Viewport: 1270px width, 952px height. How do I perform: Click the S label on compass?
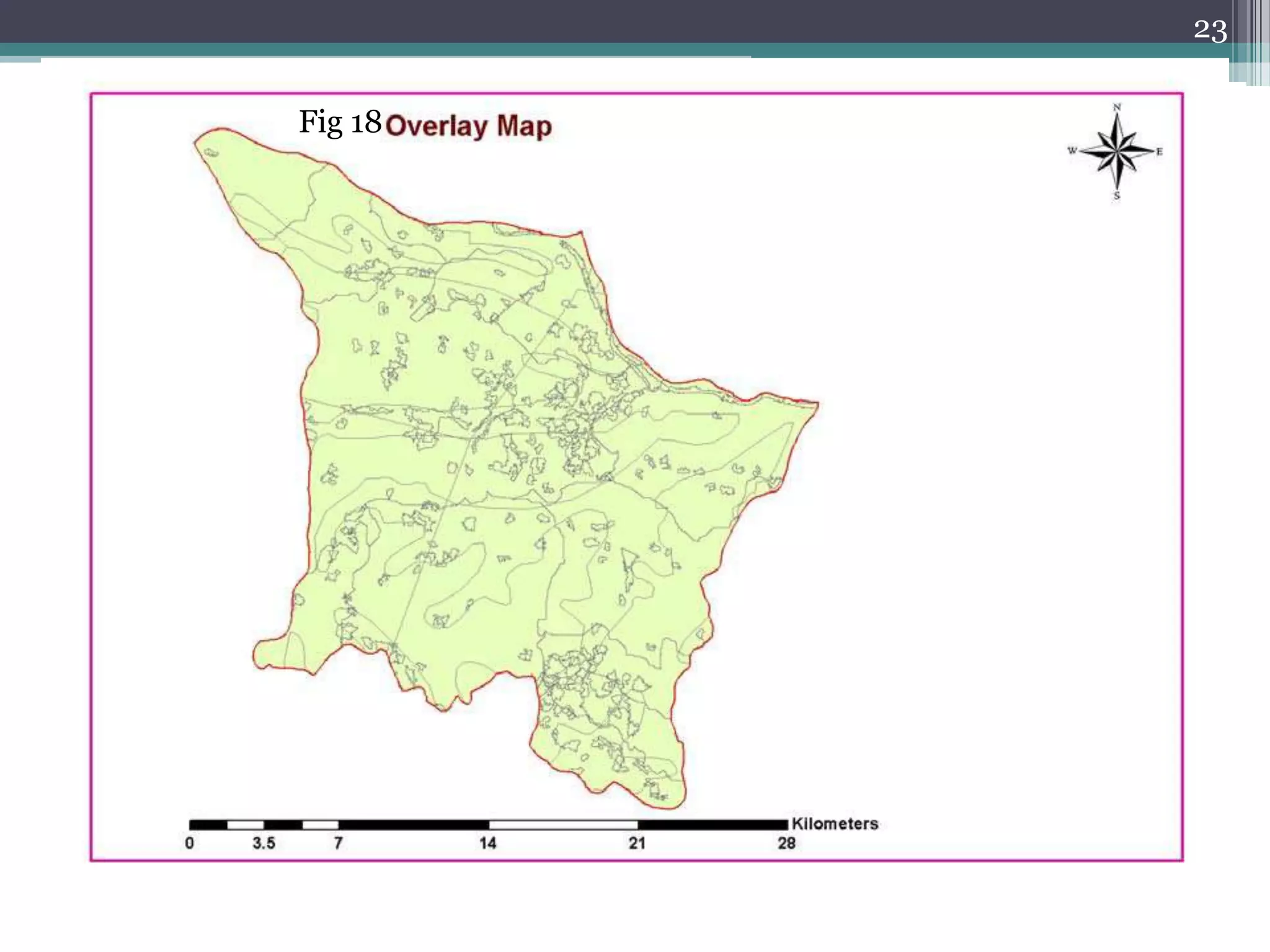point(1117,196)
